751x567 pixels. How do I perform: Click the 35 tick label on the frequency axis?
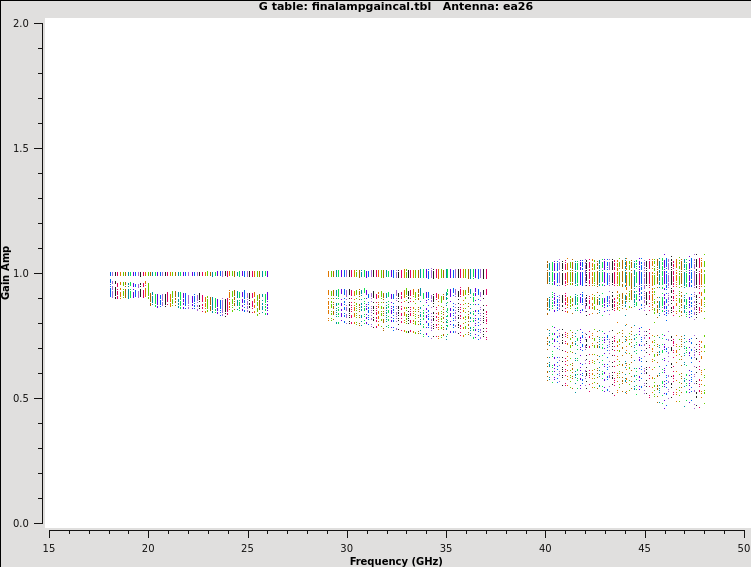[446, 548]
